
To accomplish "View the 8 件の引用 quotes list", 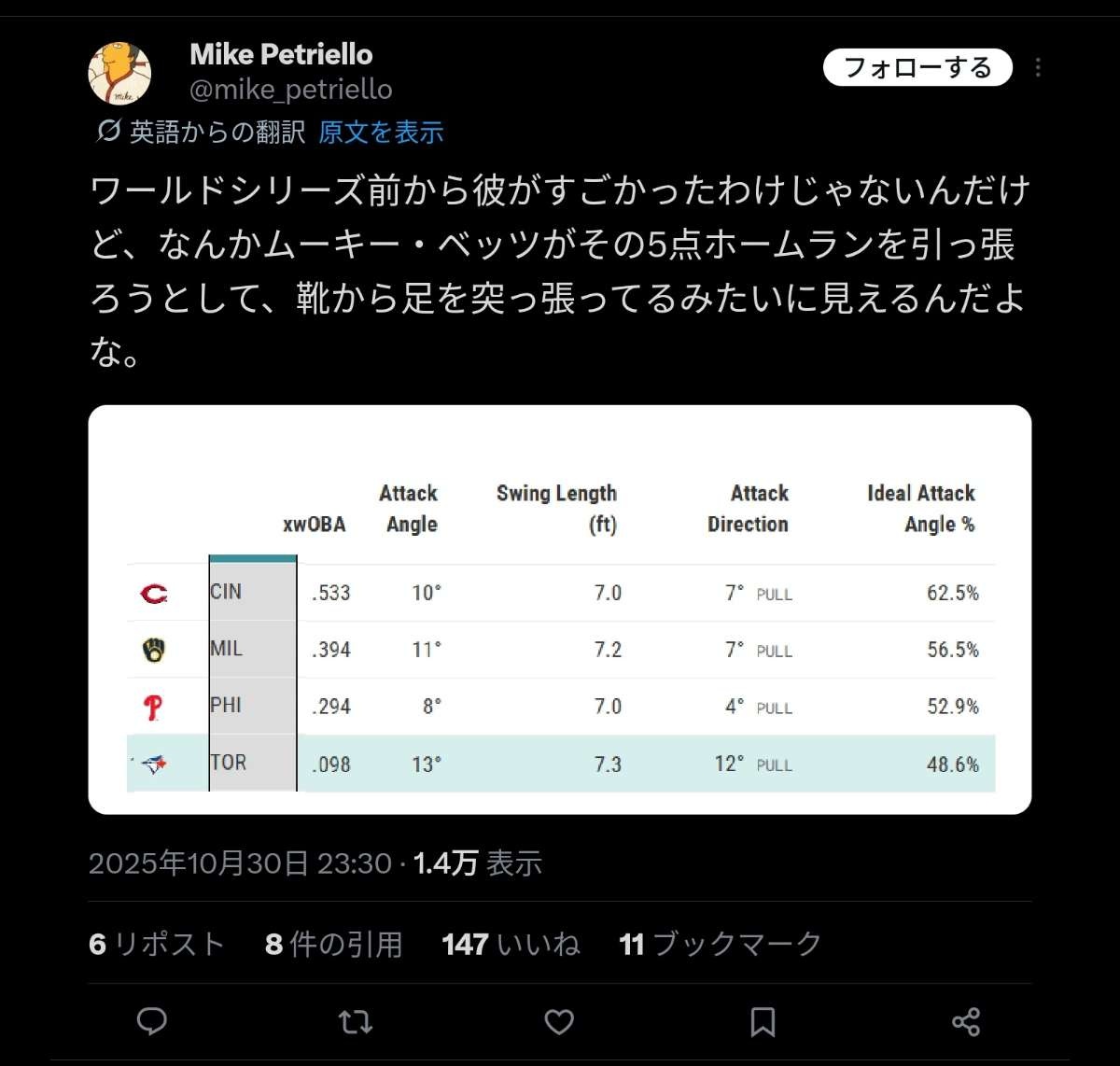I will click(x=333, y=944).
